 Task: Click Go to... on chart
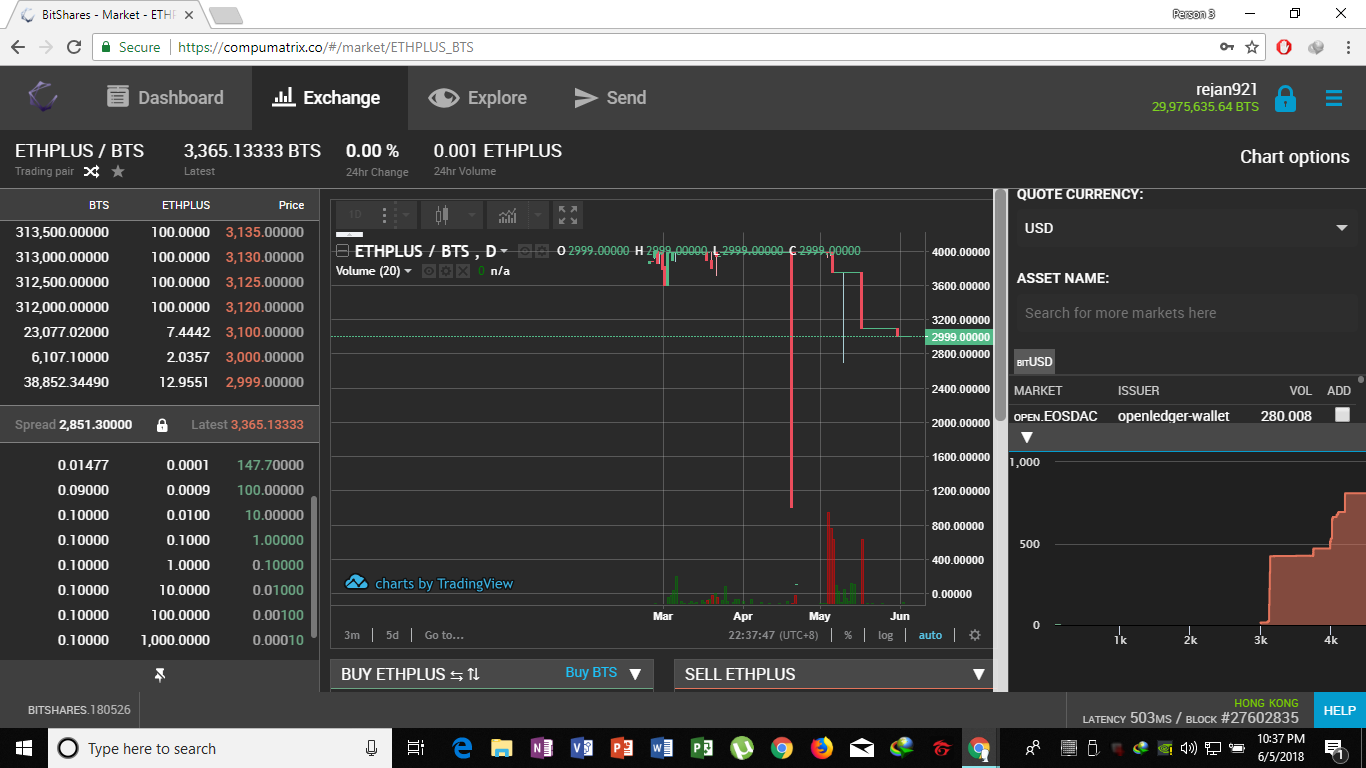point(444,635)
